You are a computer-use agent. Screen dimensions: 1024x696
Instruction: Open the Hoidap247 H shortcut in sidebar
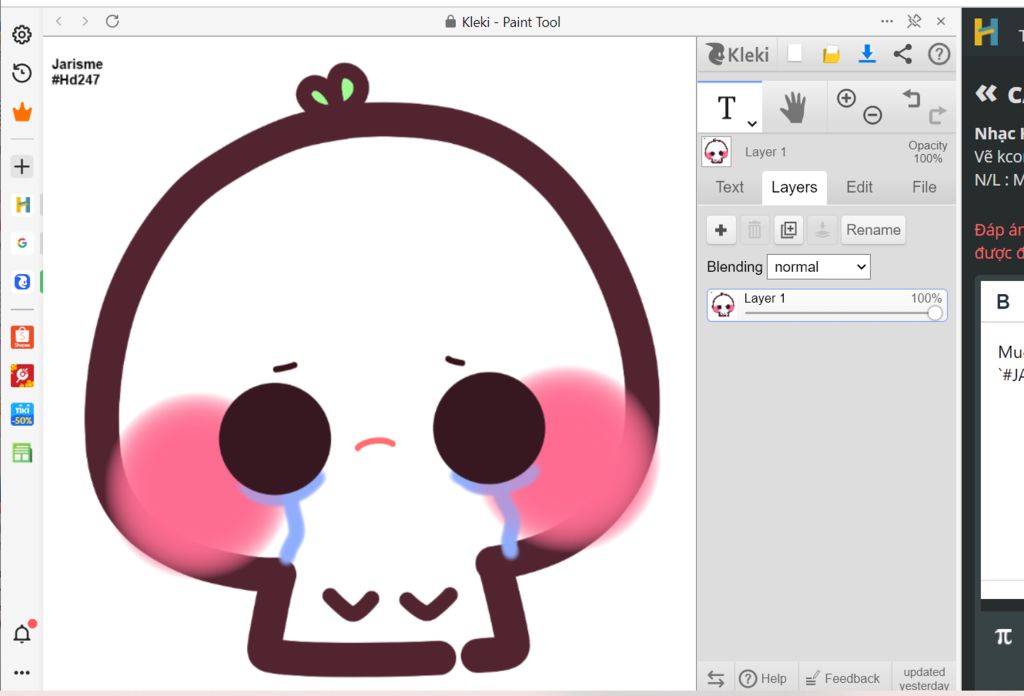pos(22,205)
